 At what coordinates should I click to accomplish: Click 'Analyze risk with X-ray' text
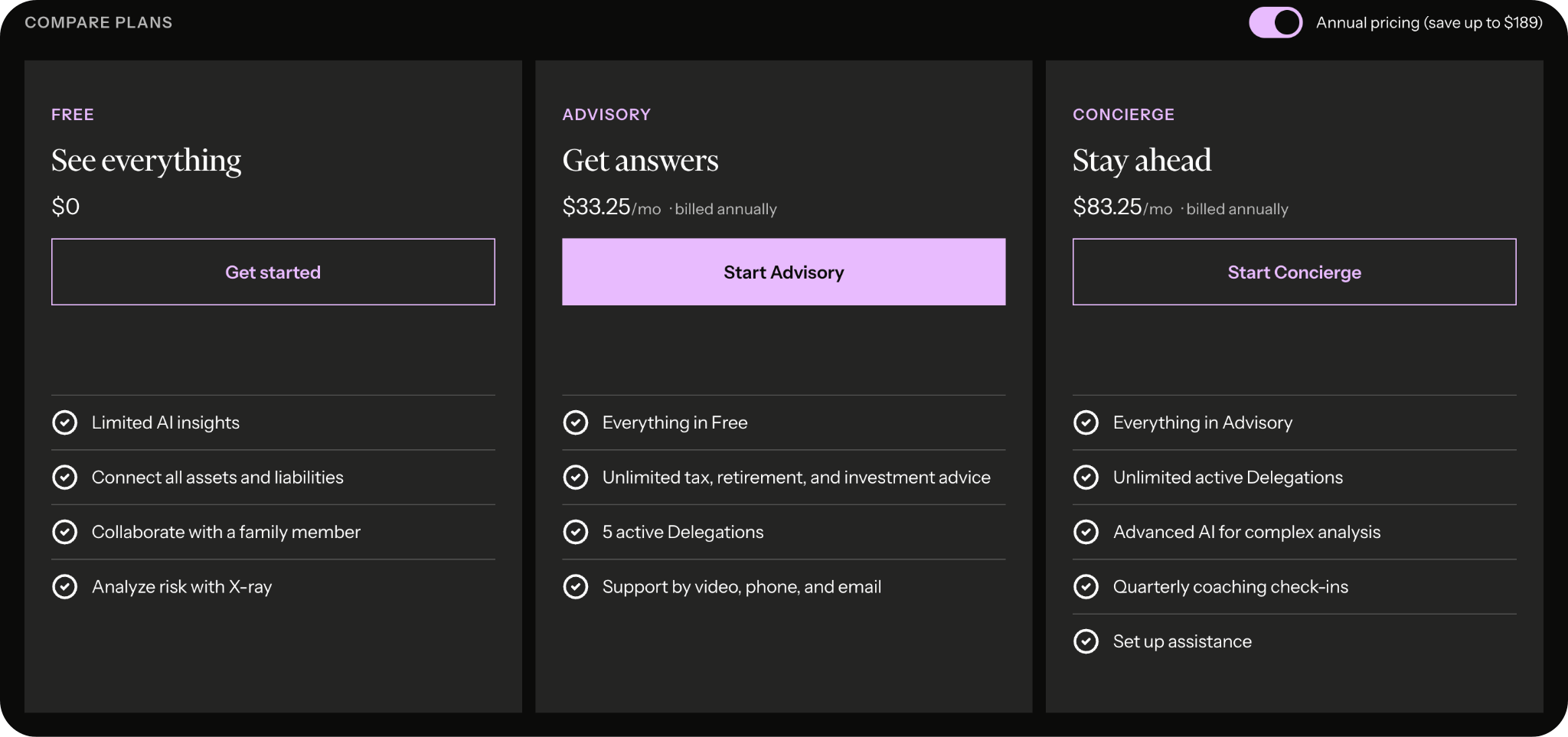pos(182,587)
